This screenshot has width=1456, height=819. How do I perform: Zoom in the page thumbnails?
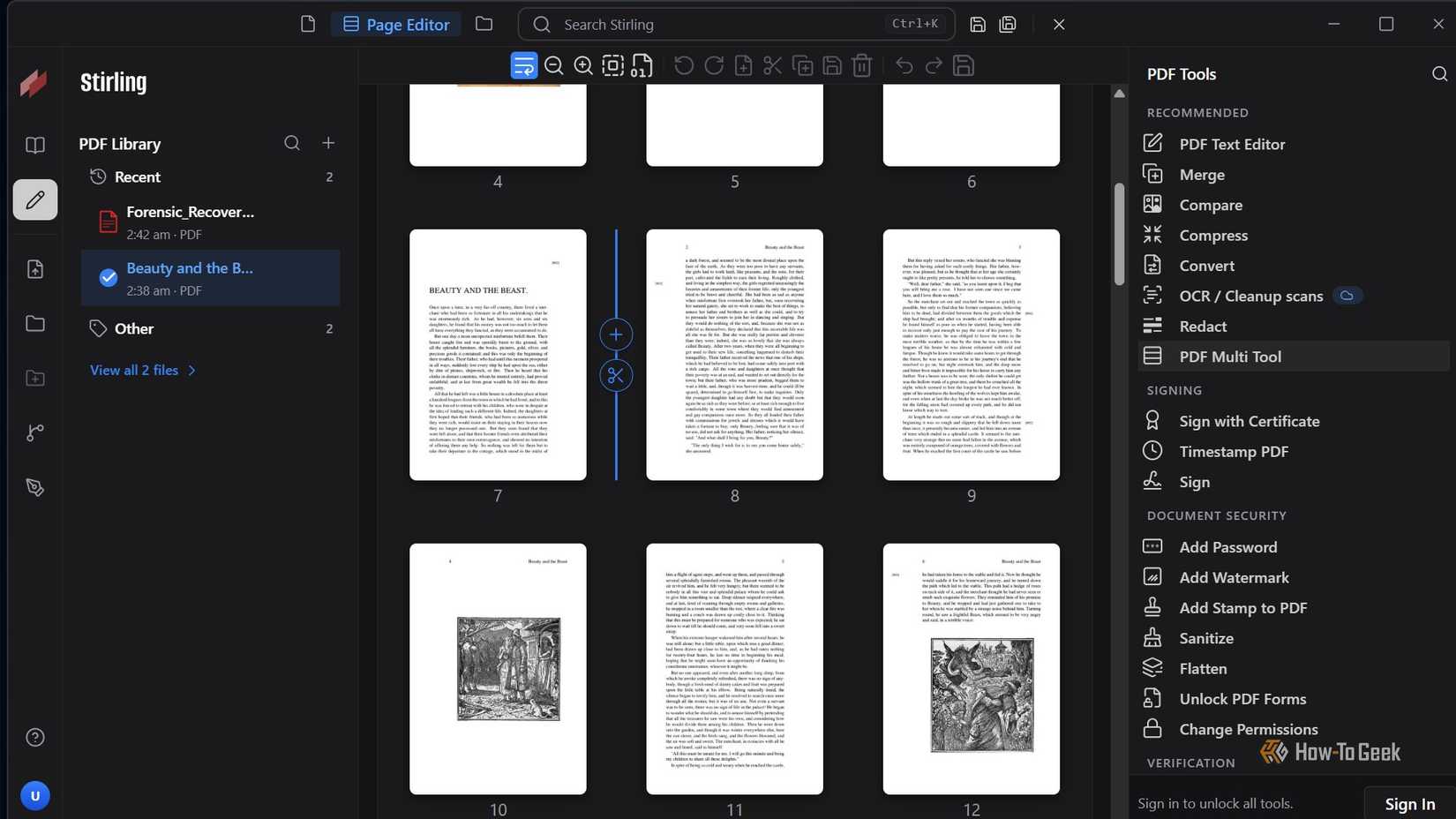point(583,65)
